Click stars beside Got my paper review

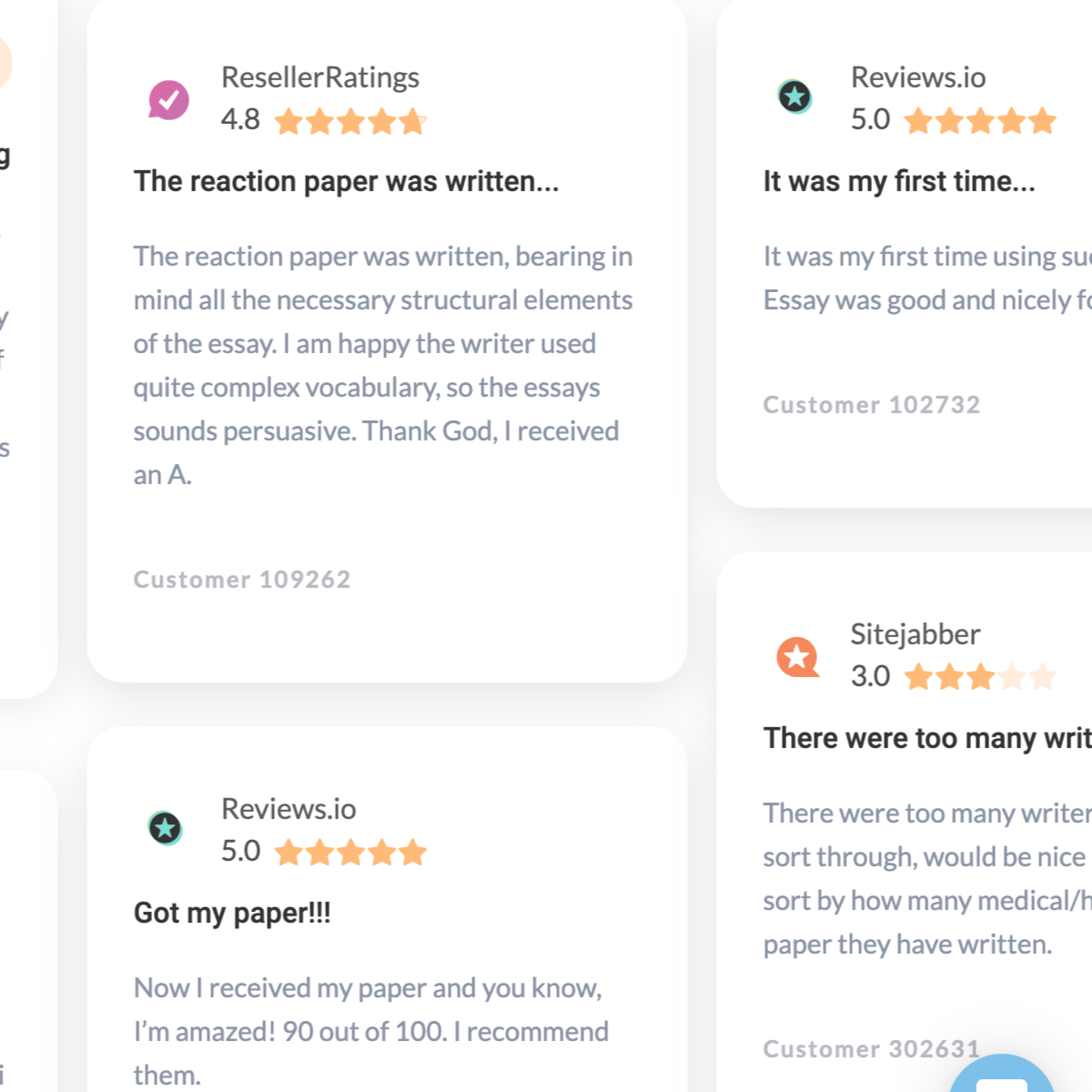coord(350,852)
